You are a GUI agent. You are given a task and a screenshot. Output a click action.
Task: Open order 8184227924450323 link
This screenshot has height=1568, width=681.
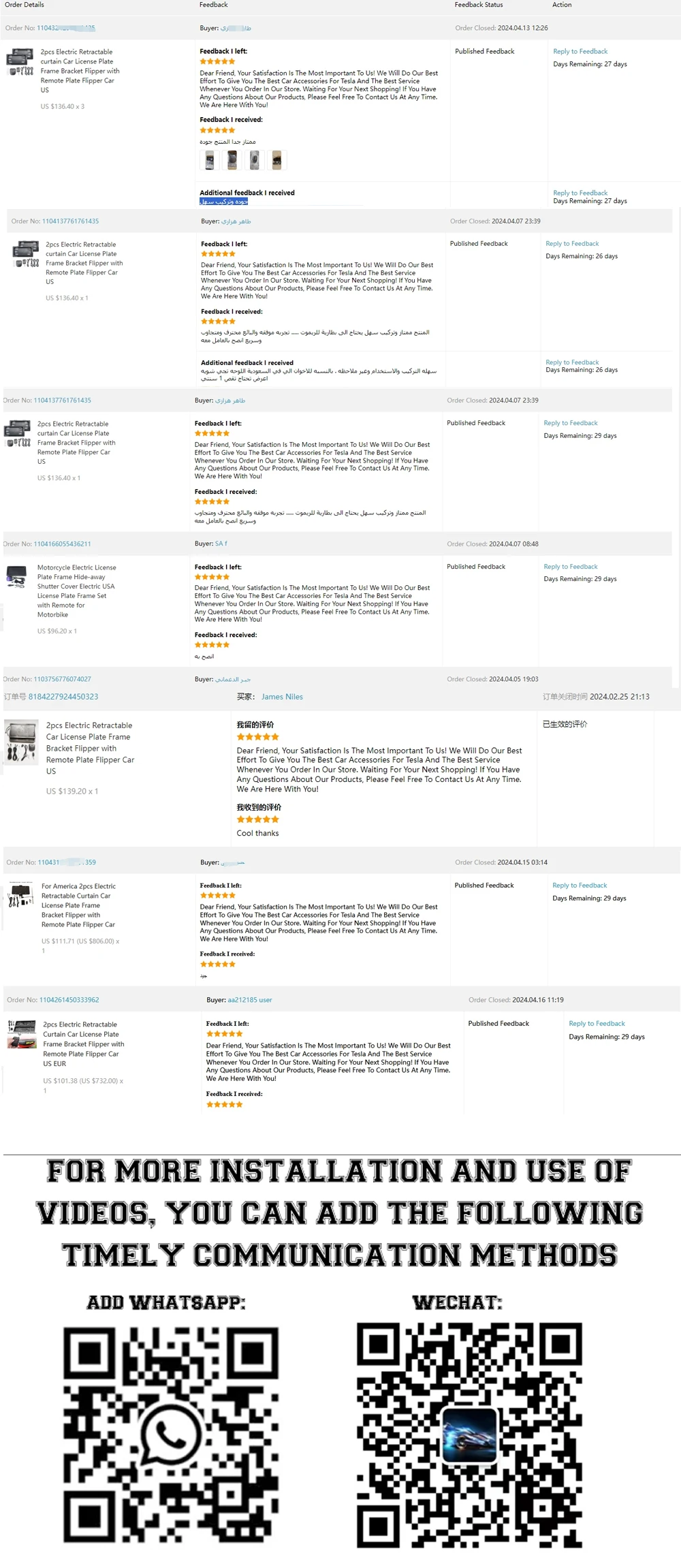[x=63, y=697]
